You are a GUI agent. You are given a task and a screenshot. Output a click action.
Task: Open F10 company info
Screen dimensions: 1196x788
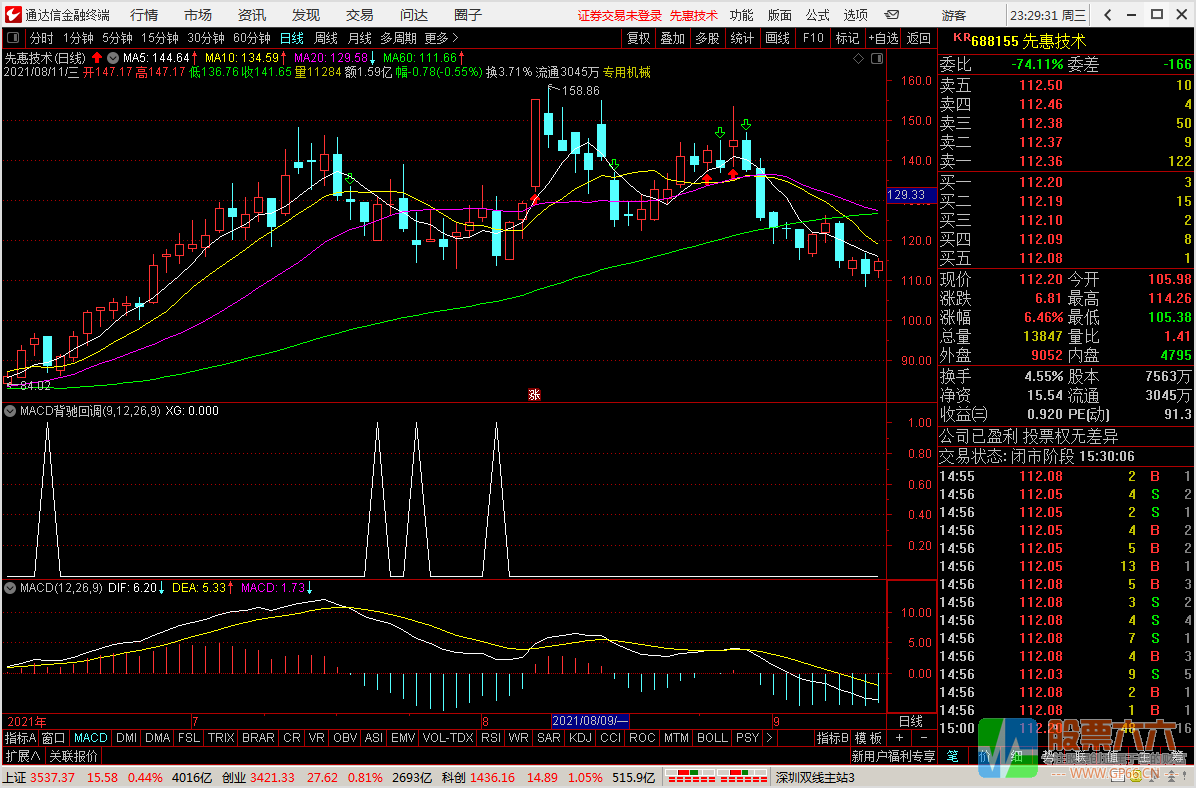tap(813, 37)
